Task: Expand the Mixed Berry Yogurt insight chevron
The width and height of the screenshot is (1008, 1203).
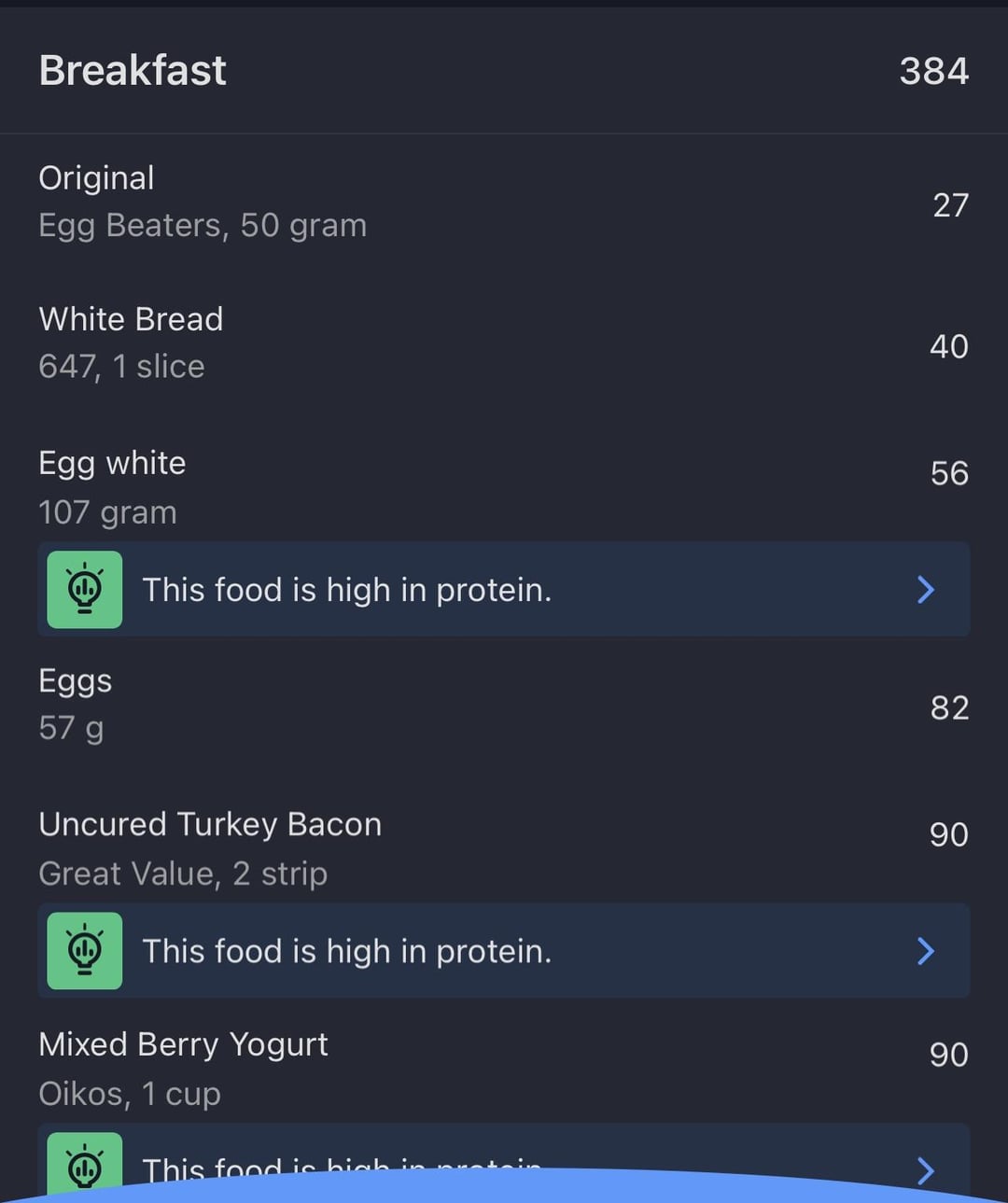Action: (925, 1169)
